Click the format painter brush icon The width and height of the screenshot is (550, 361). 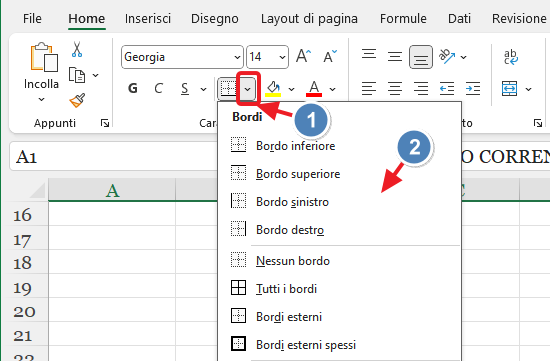click(78, 100)
